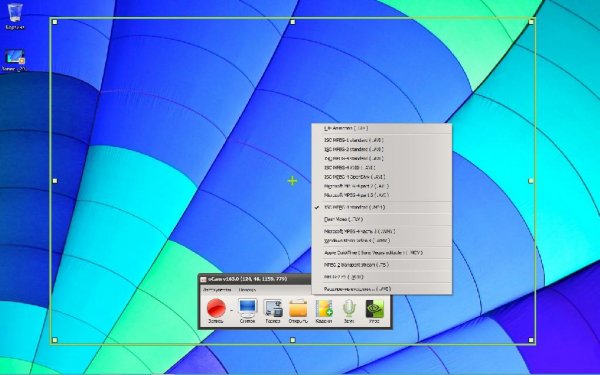The image size is (600, 375).
Task: Click the Кодеки codecs film icon
Action: (323, 310)
